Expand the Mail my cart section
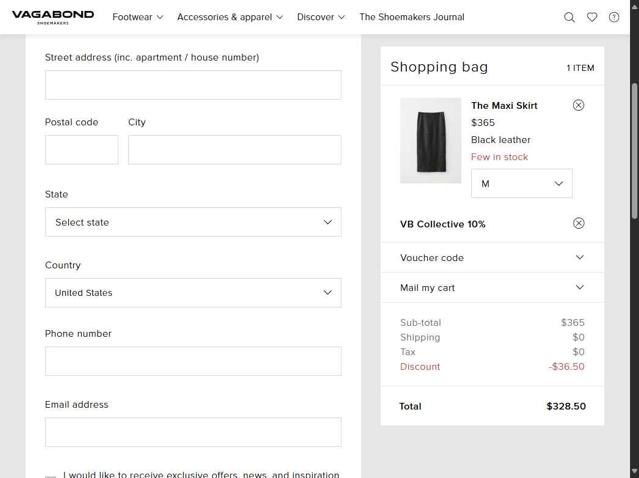The width and height of the screenshot is (639, 478). (492, 288)
